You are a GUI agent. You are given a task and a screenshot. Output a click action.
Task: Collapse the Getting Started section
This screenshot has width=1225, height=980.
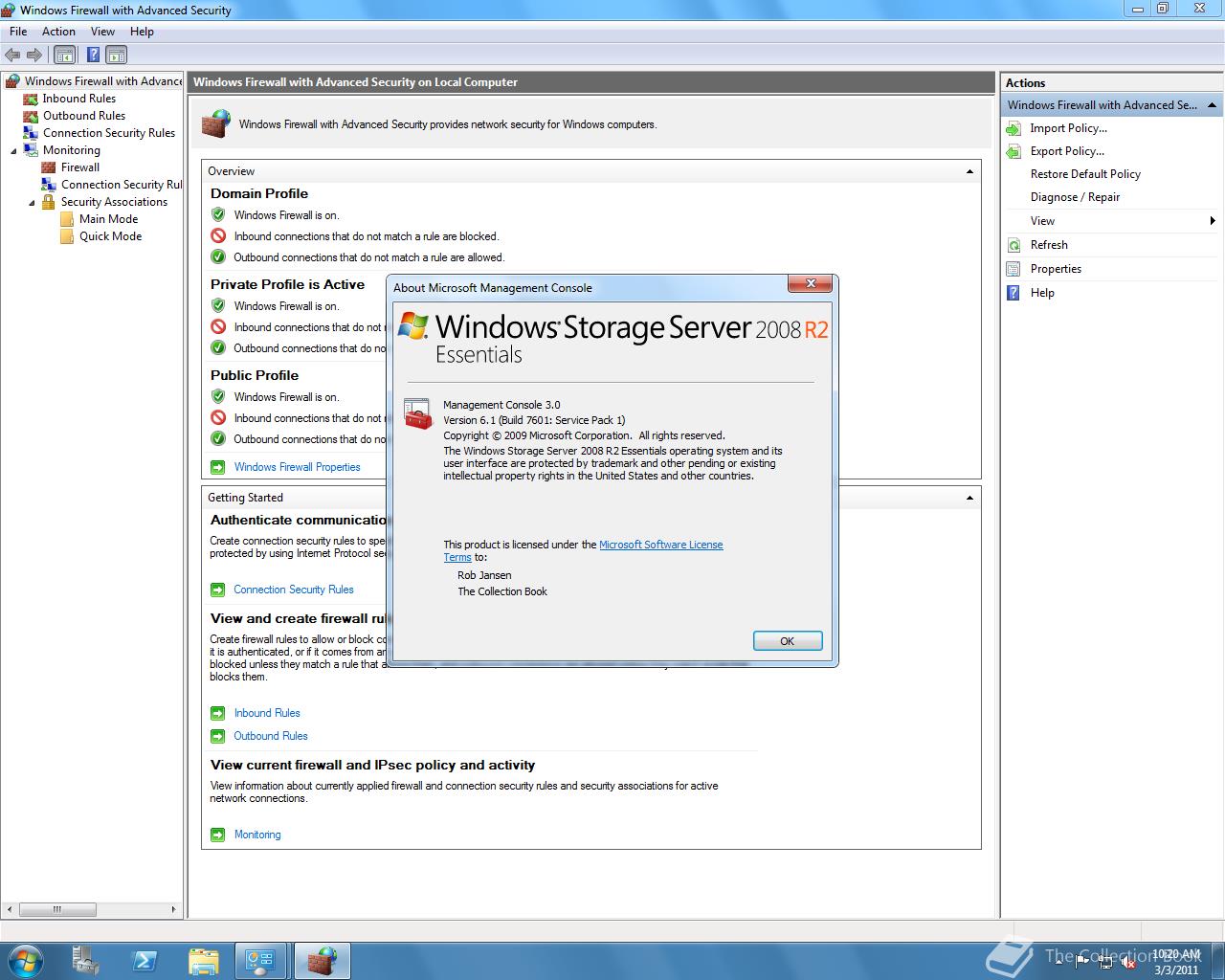969,498
